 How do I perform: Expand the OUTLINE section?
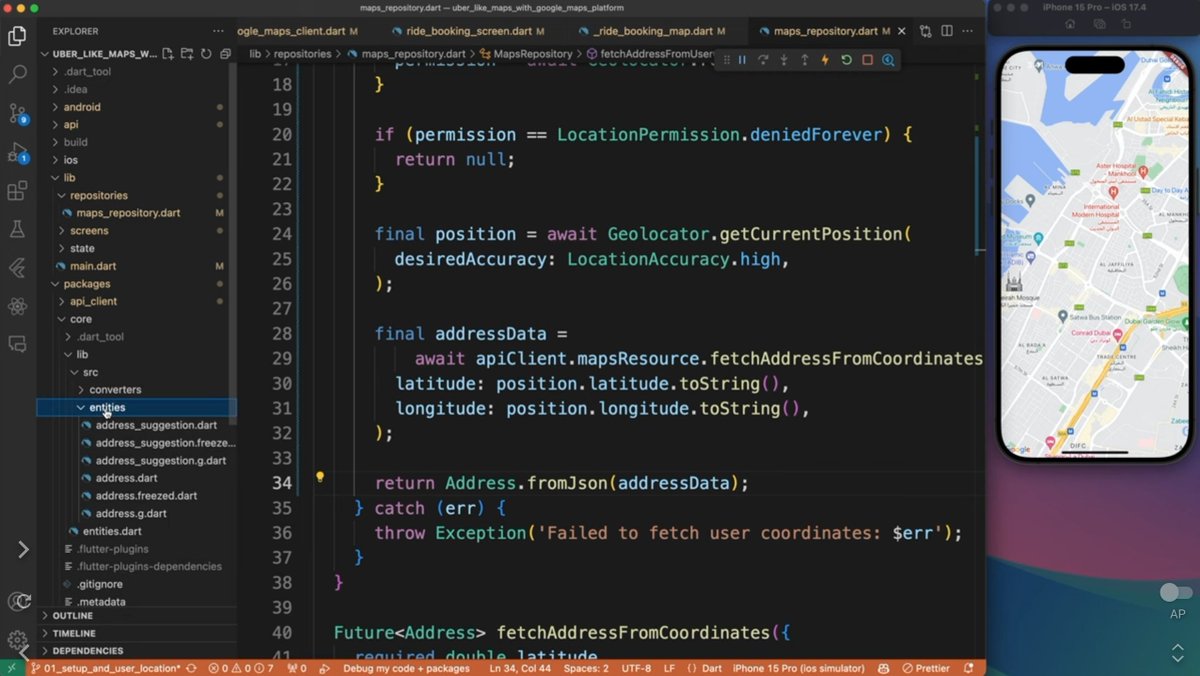[x=136, y=616]
